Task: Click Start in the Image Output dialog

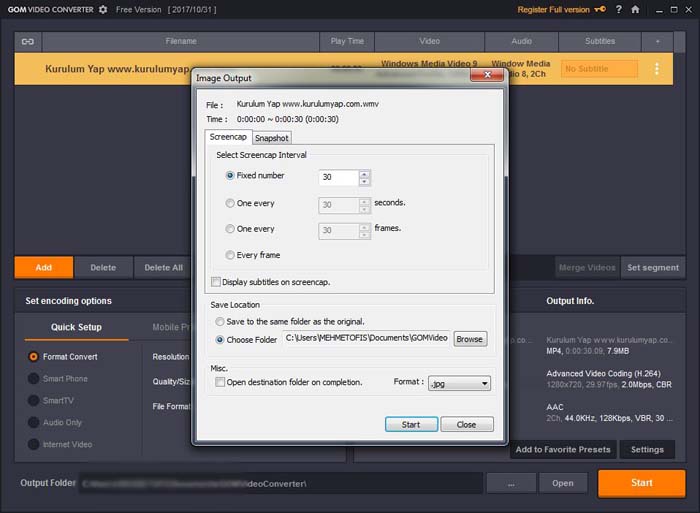Action: [411, 424]
